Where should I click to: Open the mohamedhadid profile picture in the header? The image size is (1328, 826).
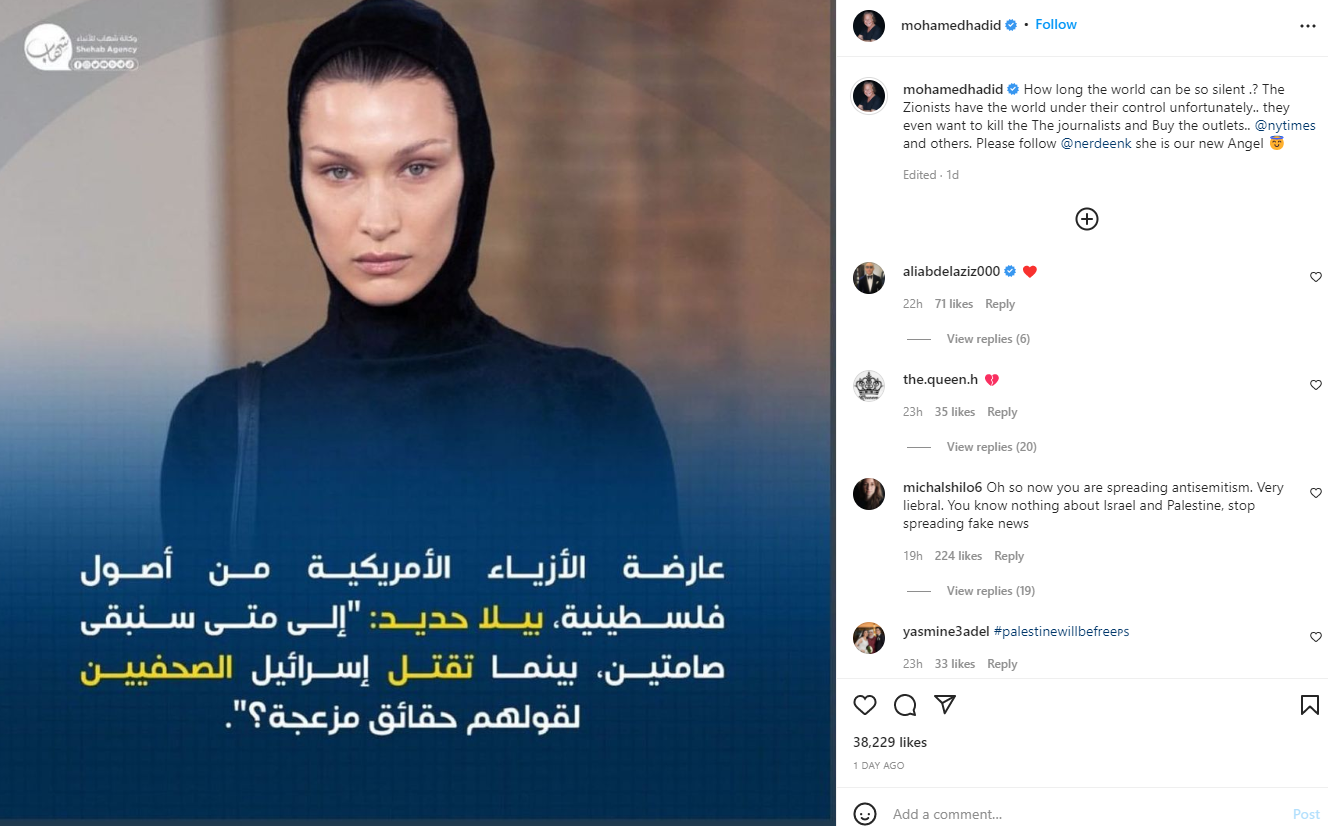869,26
